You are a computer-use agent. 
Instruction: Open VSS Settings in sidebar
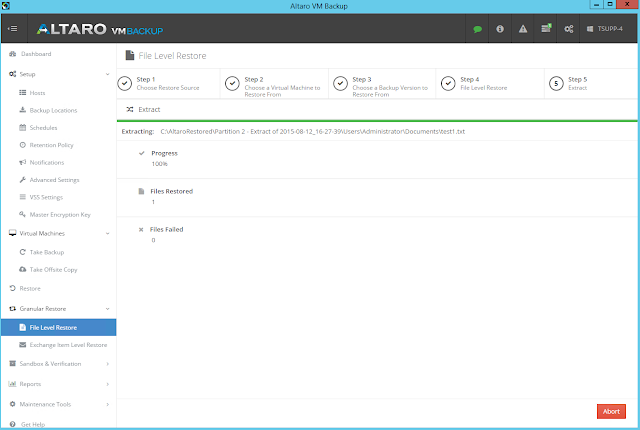click(x=46, y=197)
